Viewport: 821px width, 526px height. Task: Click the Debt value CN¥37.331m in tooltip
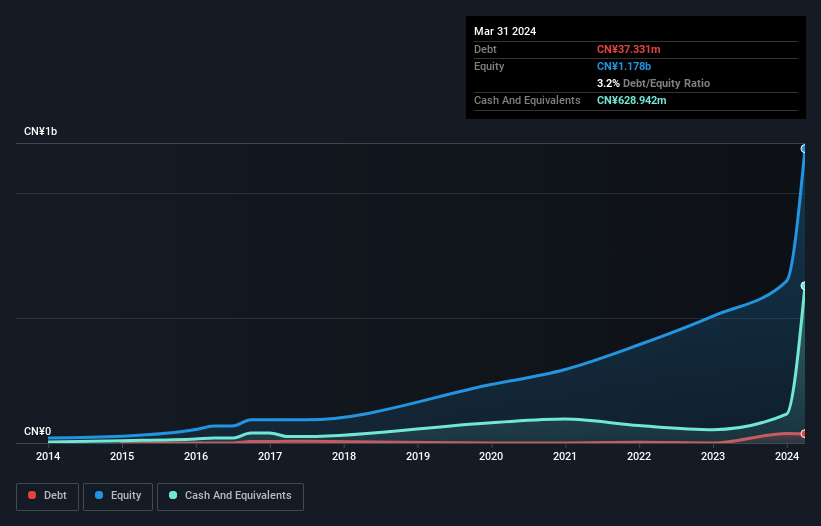628,49
